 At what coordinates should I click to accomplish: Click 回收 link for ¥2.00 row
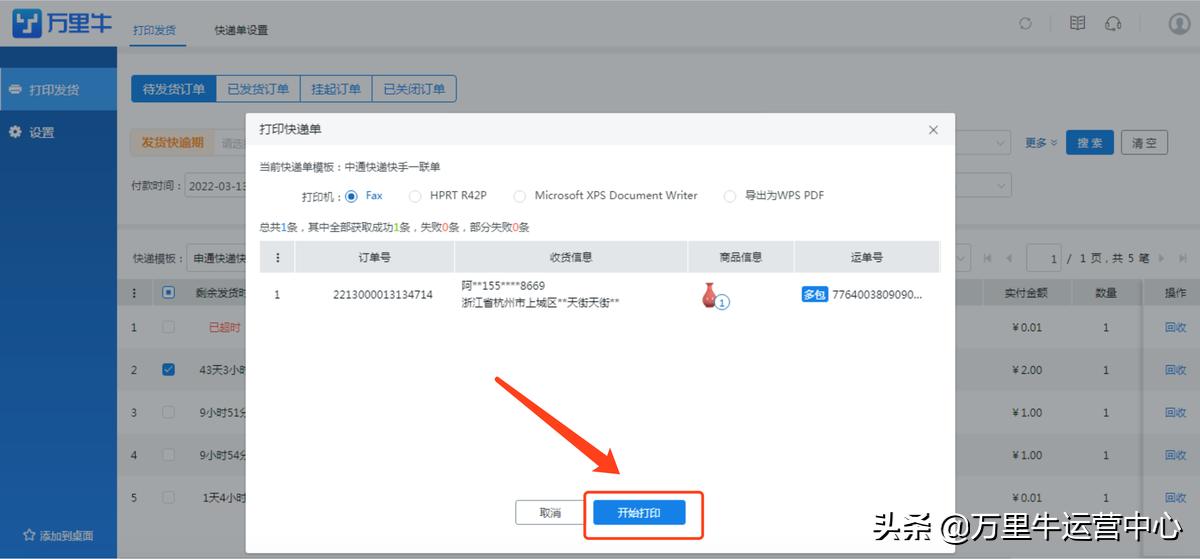click(x=1175, y=370)
